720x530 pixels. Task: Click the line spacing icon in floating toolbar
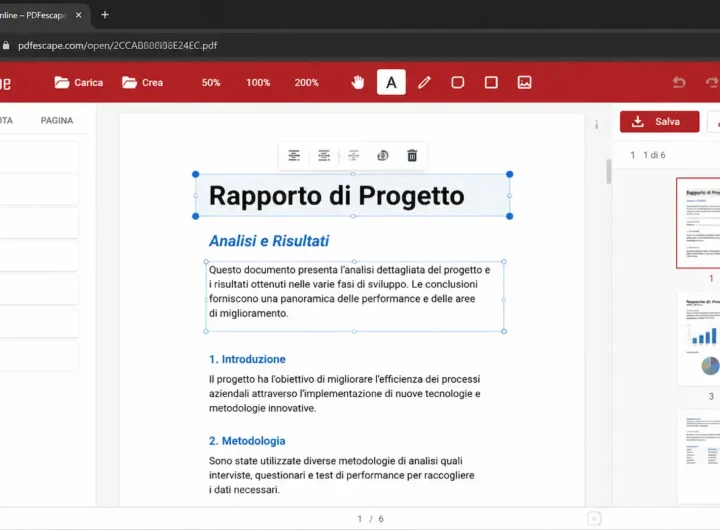[354, 156]
